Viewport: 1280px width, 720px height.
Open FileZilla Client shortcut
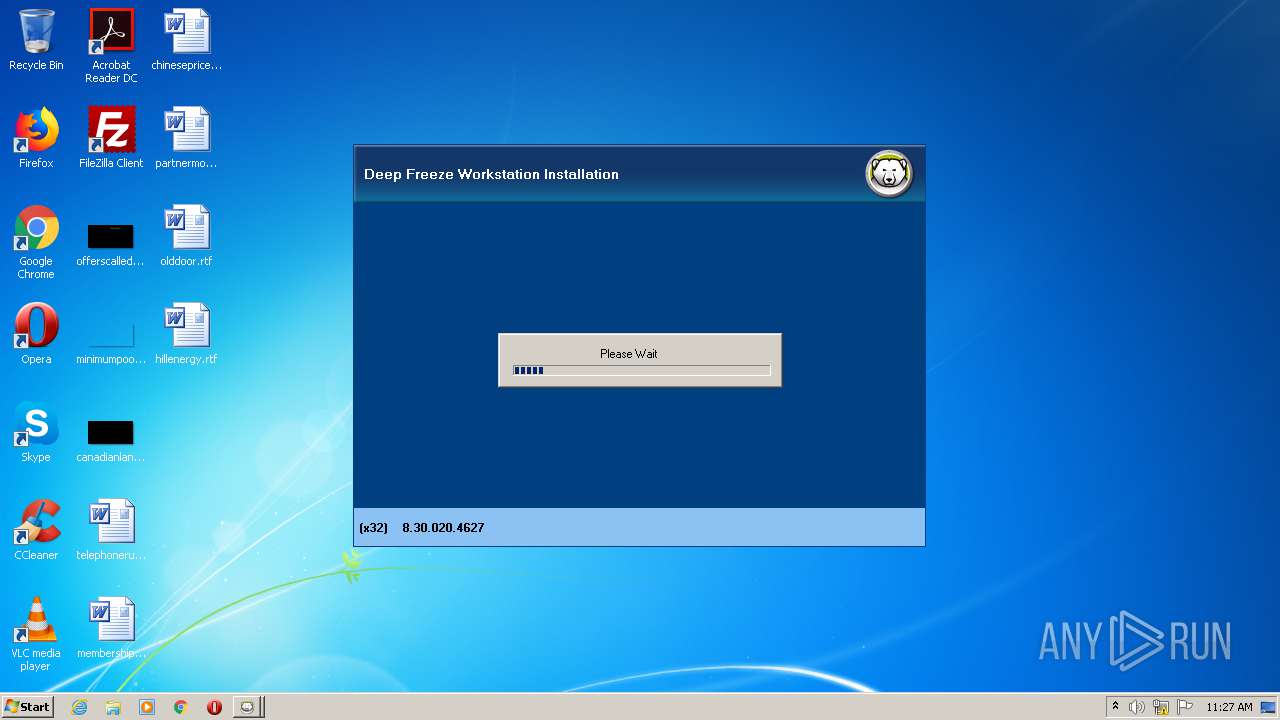click(111, 138)
